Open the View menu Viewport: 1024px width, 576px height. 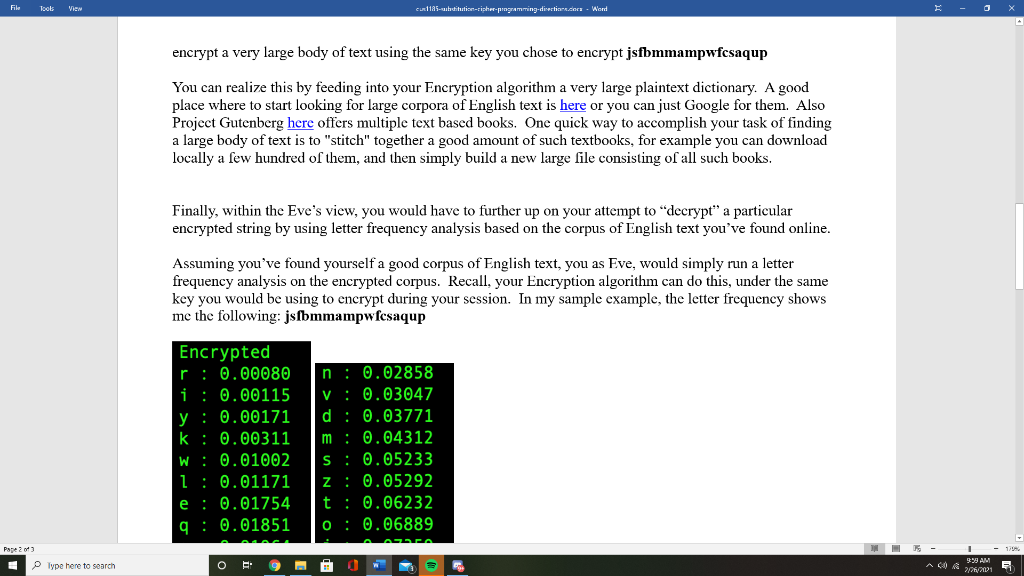tap(73, 7)
